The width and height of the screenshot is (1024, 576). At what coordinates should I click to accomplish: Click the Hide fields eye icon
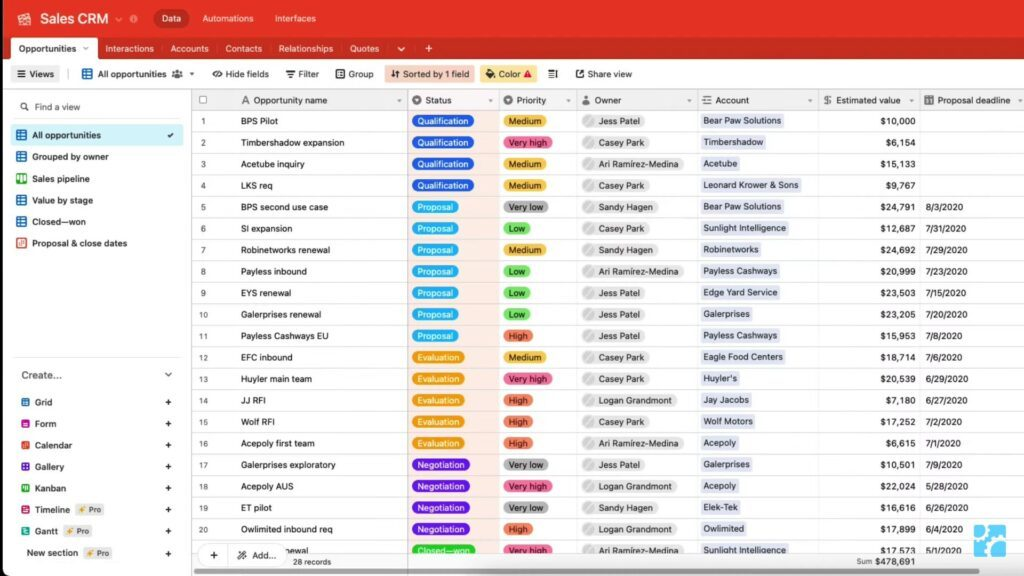click(217, 74)
